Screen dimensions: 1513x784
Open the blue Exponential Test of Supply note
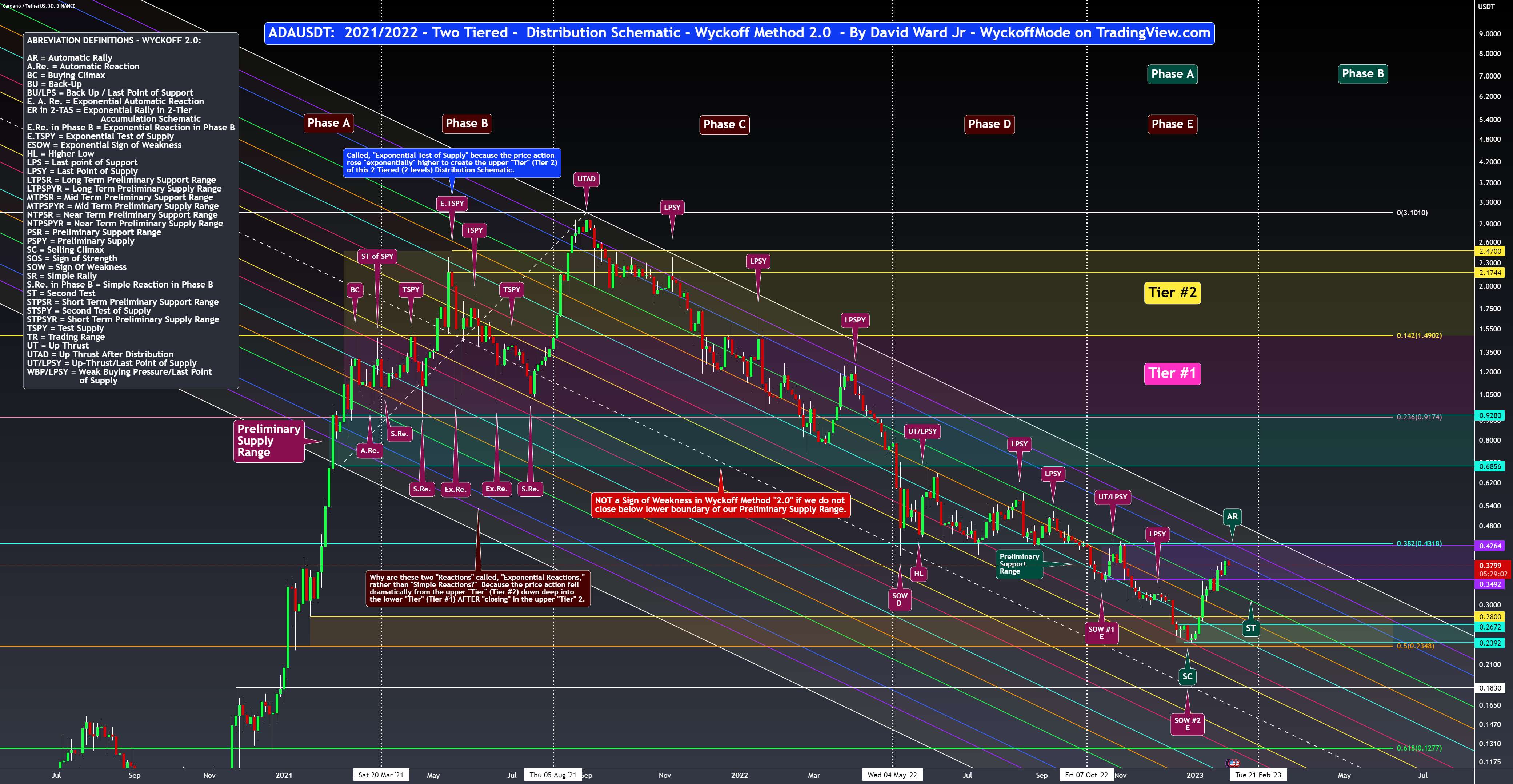[x=452, y=163]
